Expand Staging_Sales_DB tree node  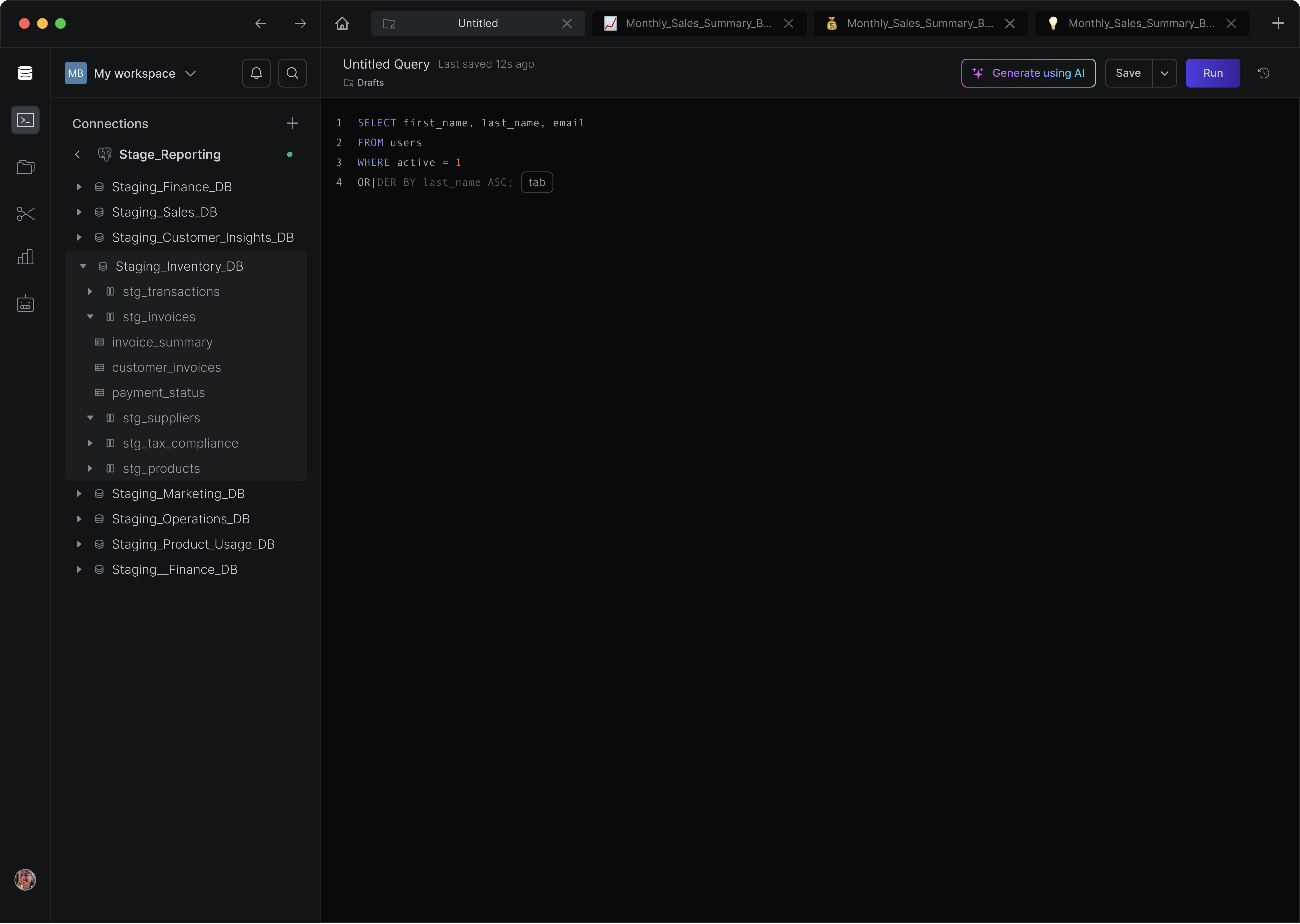[79, 212]
